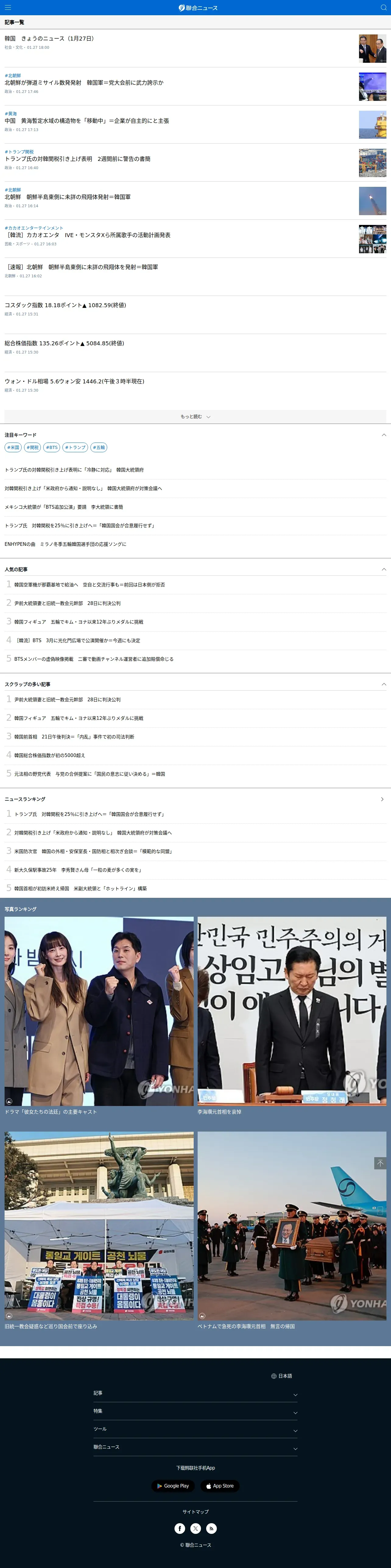Screen dimensions: 391x1568
Task: Open photo ドラマ「彼女たちの法廷」の主要キャスト
Action: [99, 1012]
